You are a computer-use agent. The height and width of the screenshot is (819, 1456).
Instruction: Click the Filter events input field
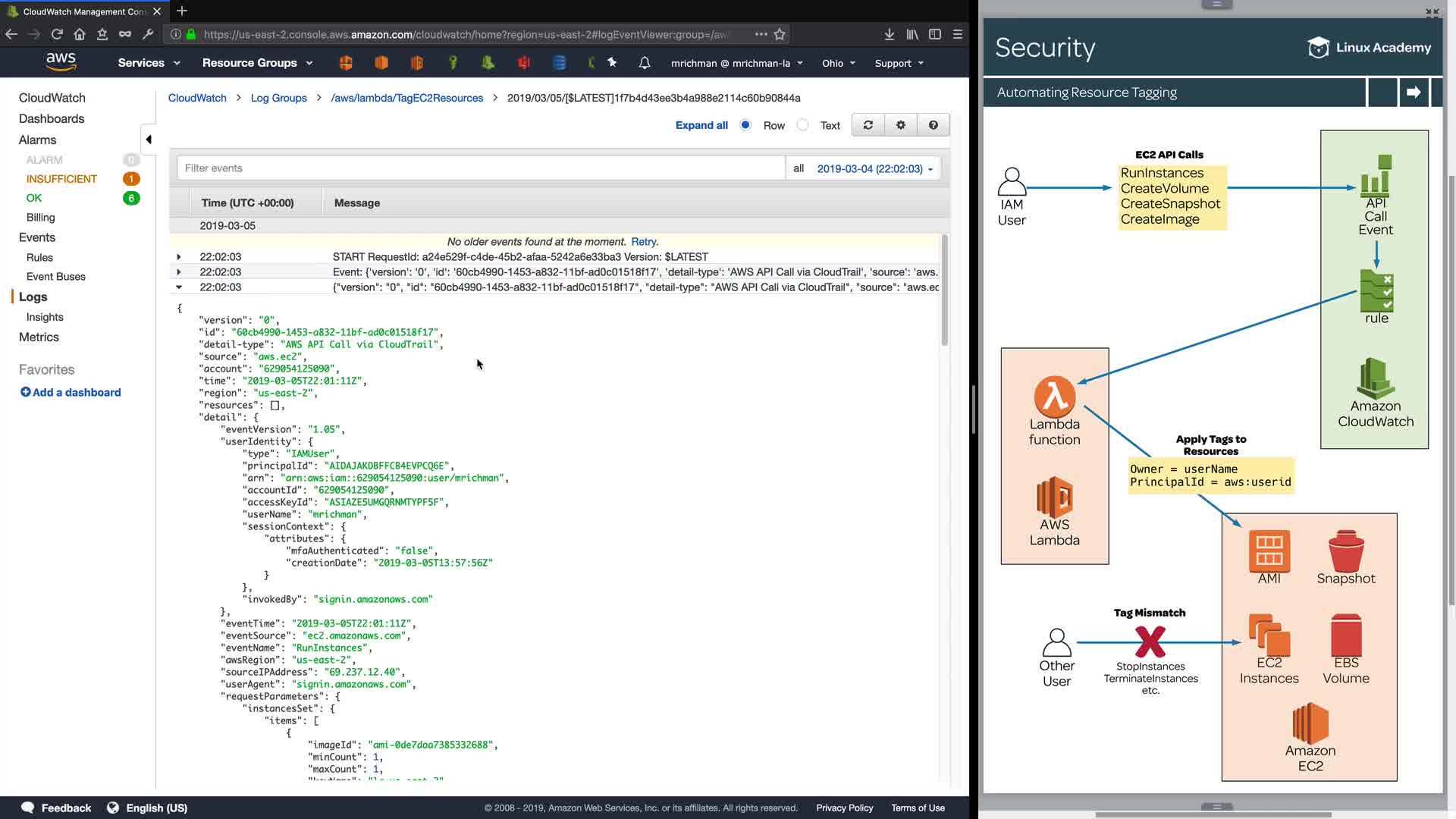[481, 168]
